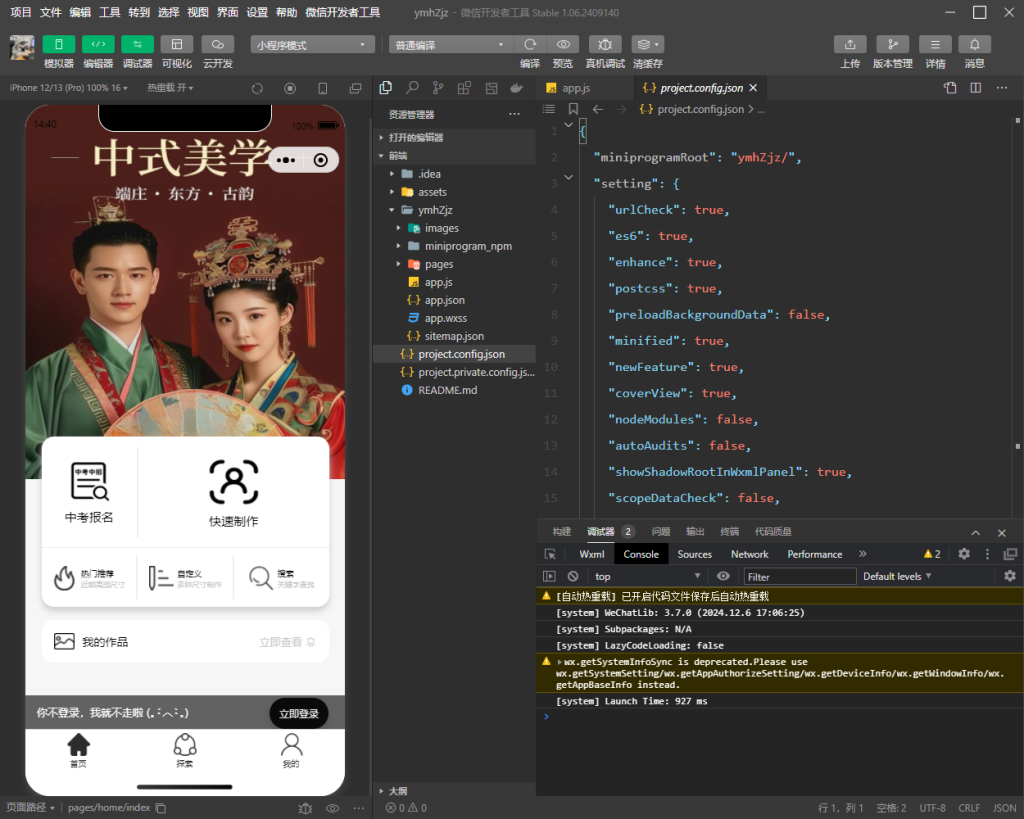Toggle the visualization panel button
1024x819 pixels.
tap(177, 44)
